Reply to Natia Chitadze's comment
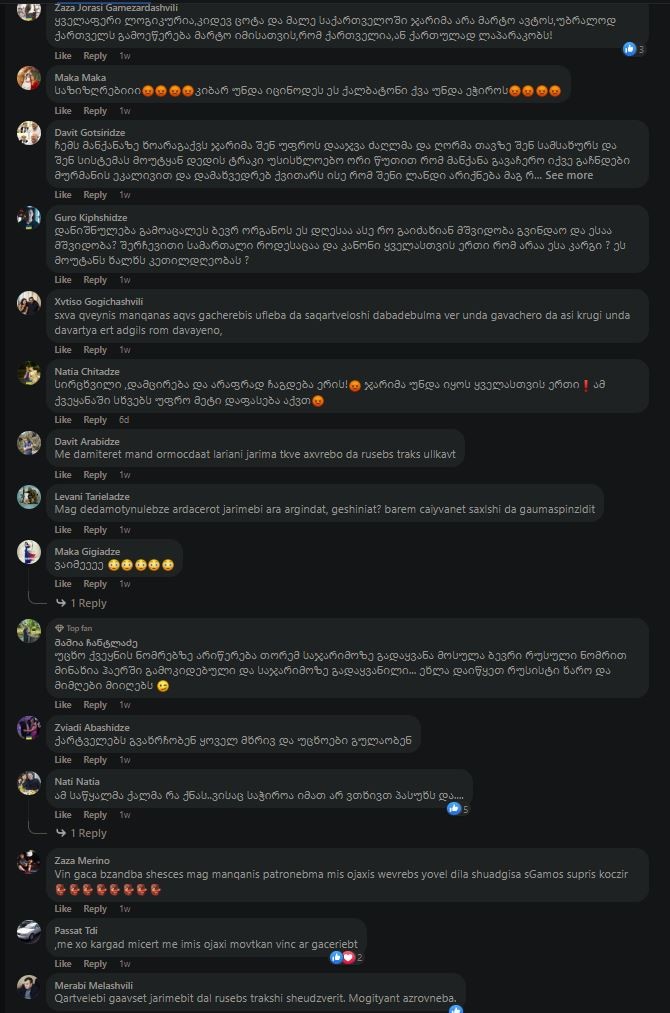Viewport: 670px width, 1013px height. click(x=95, y=419)
